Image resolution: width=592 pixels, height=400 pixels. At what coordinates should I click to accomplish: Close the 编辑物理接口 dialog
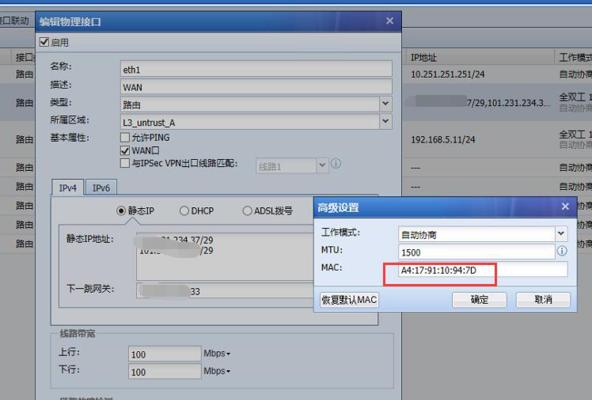click(x=390, y=21)
